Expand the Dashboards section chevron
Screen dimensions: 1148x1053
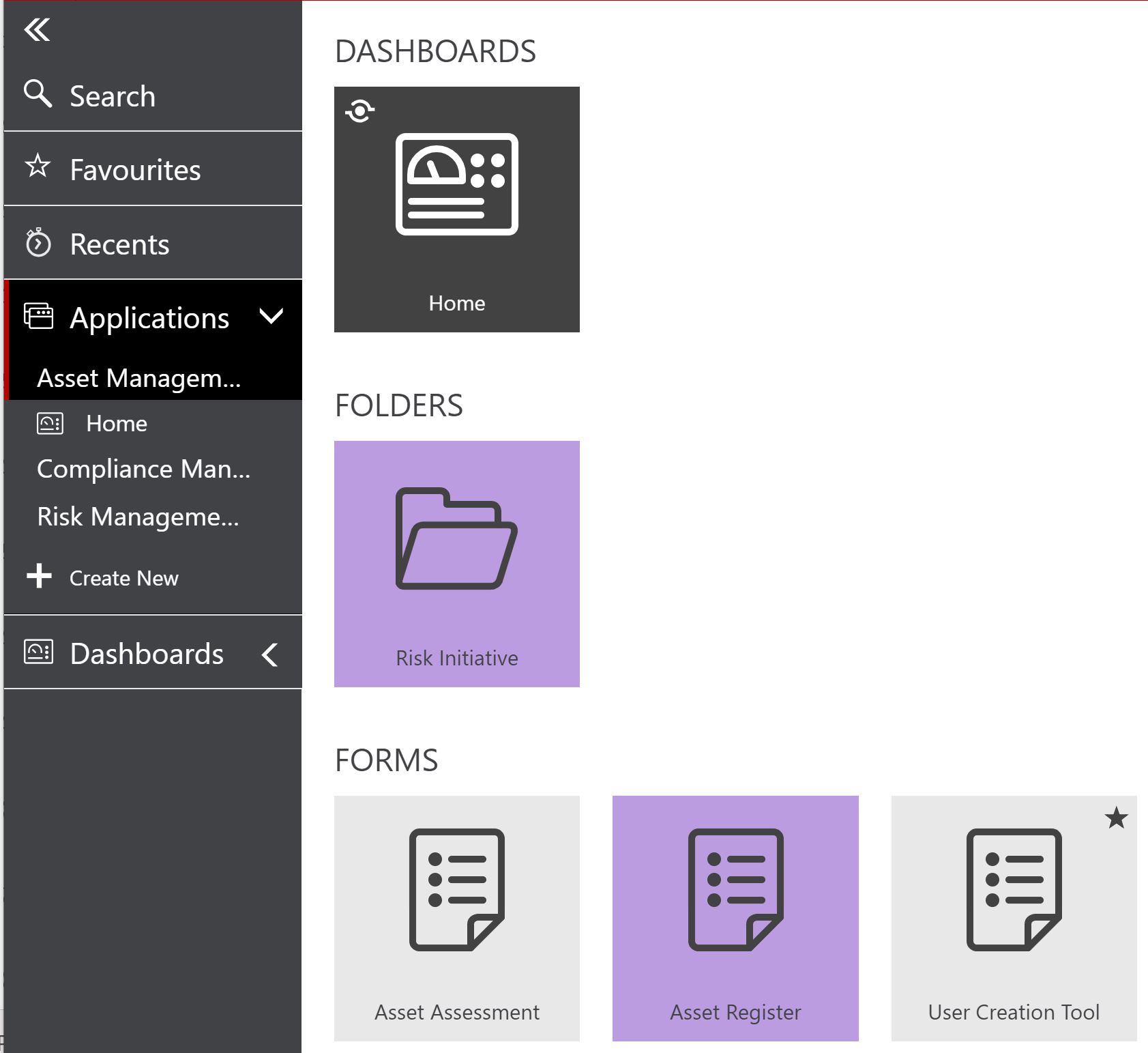[271, 654]
